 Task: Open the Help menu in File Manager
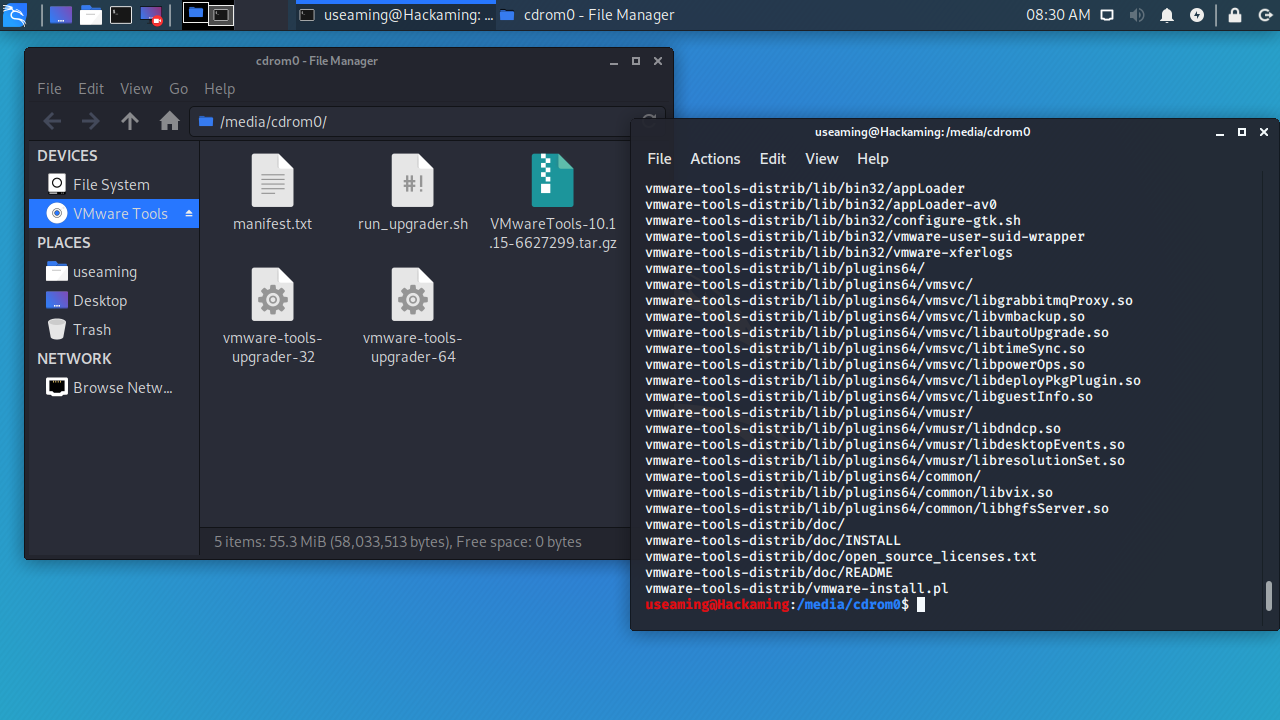pyautogui.click(x=219, y=88)
